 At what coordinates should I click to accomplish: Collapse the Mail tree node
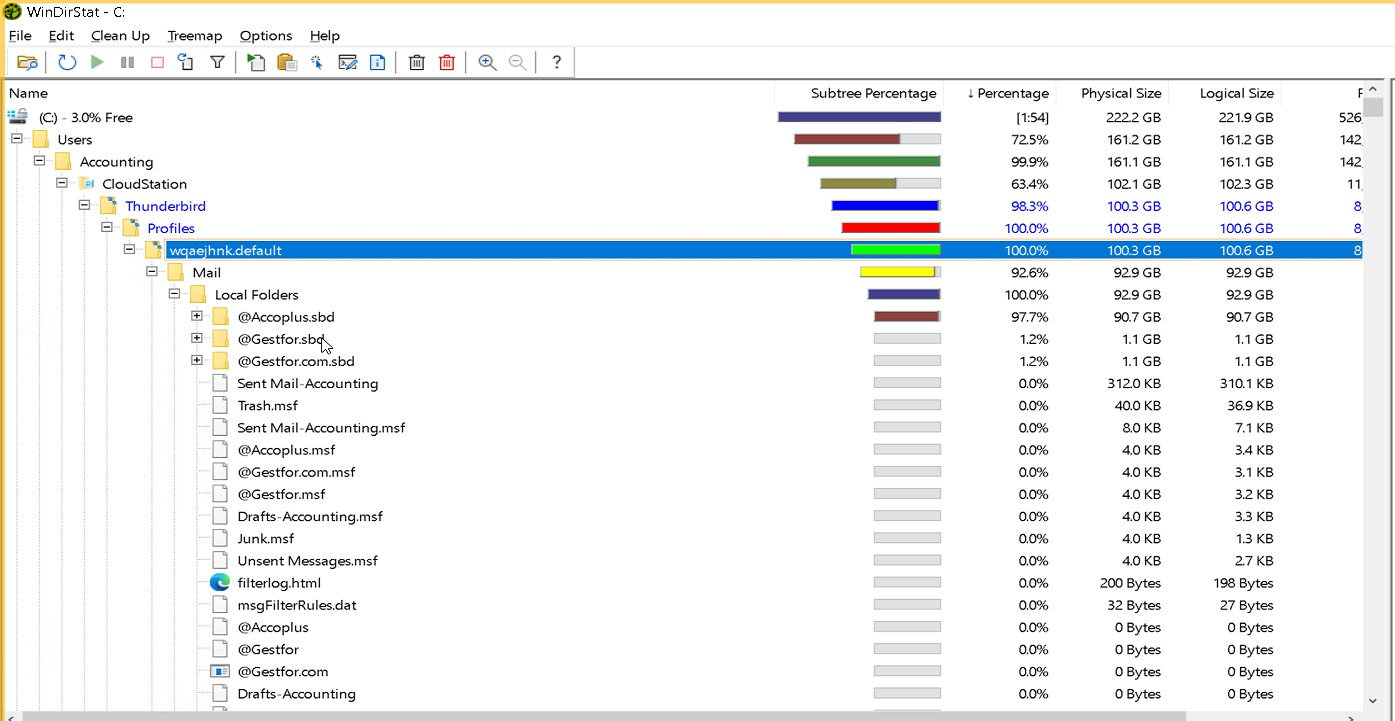click(152, 271)
